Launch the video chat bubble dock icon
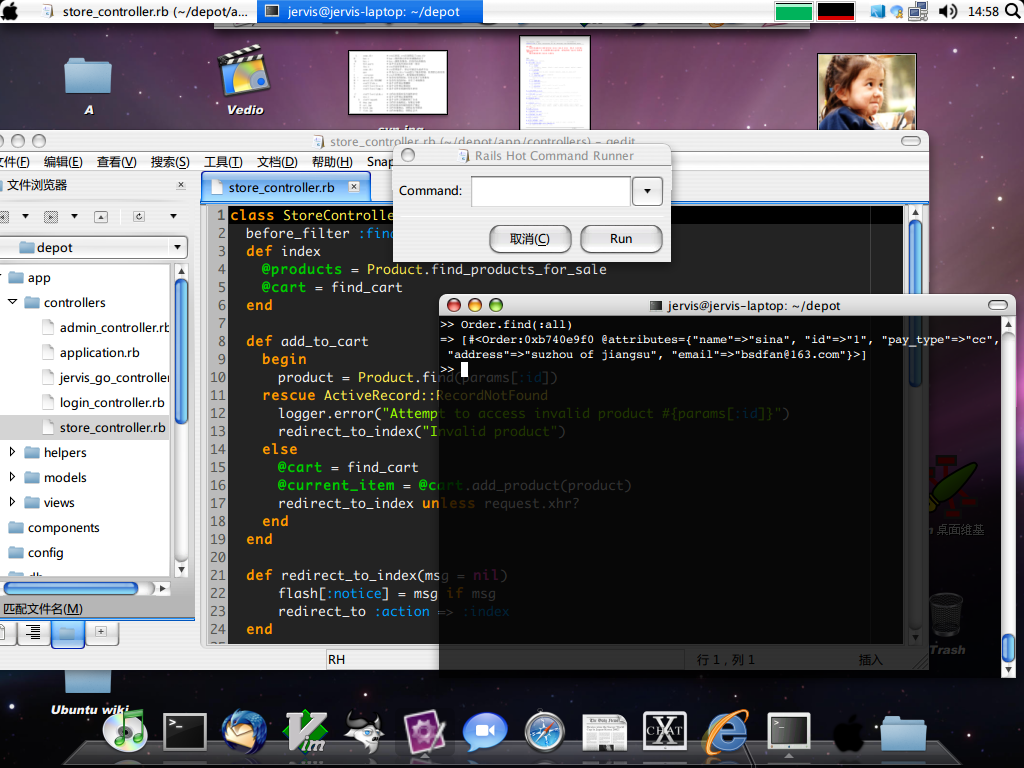Screen dimensions: 1024x768 coord(485,731)
